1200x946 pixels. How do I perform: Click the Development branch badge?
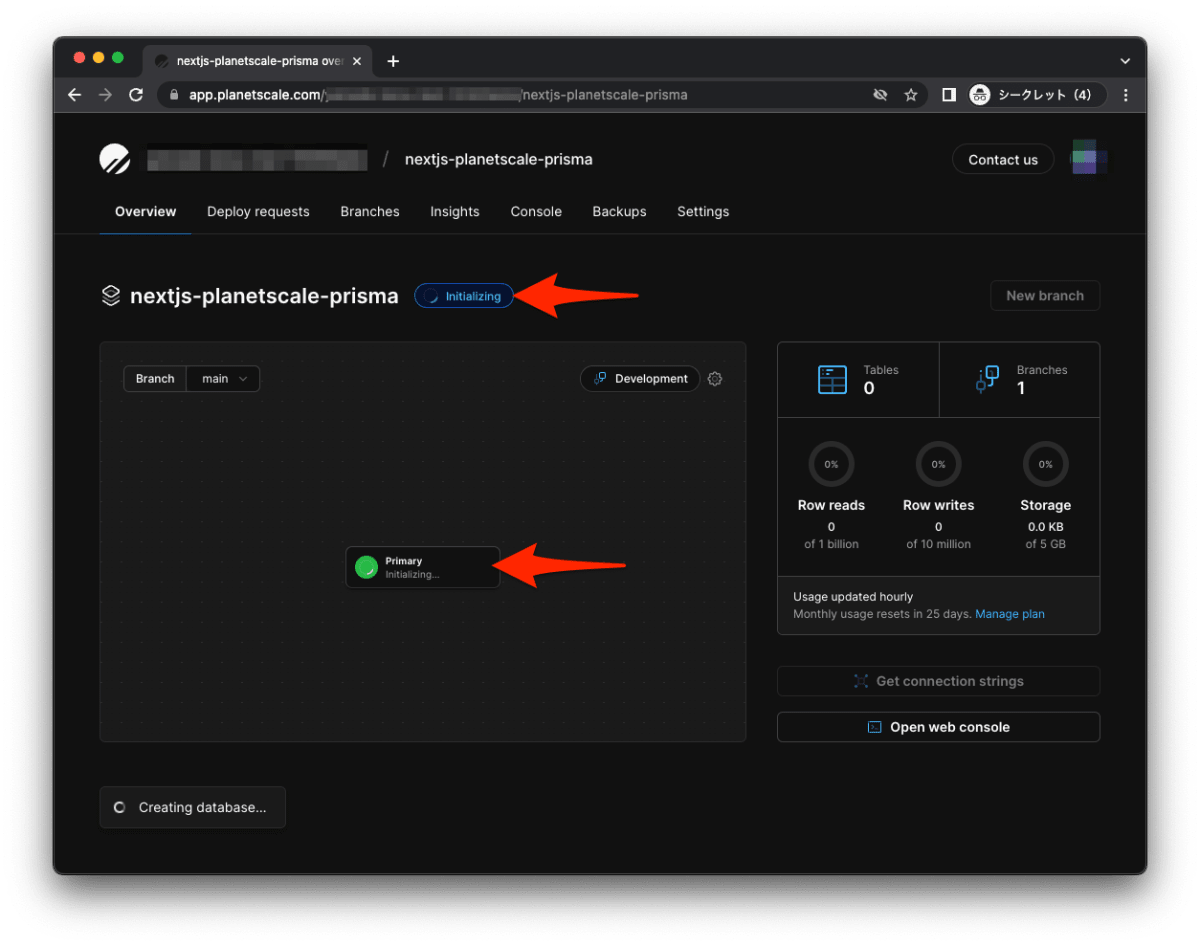pos(640,379)
